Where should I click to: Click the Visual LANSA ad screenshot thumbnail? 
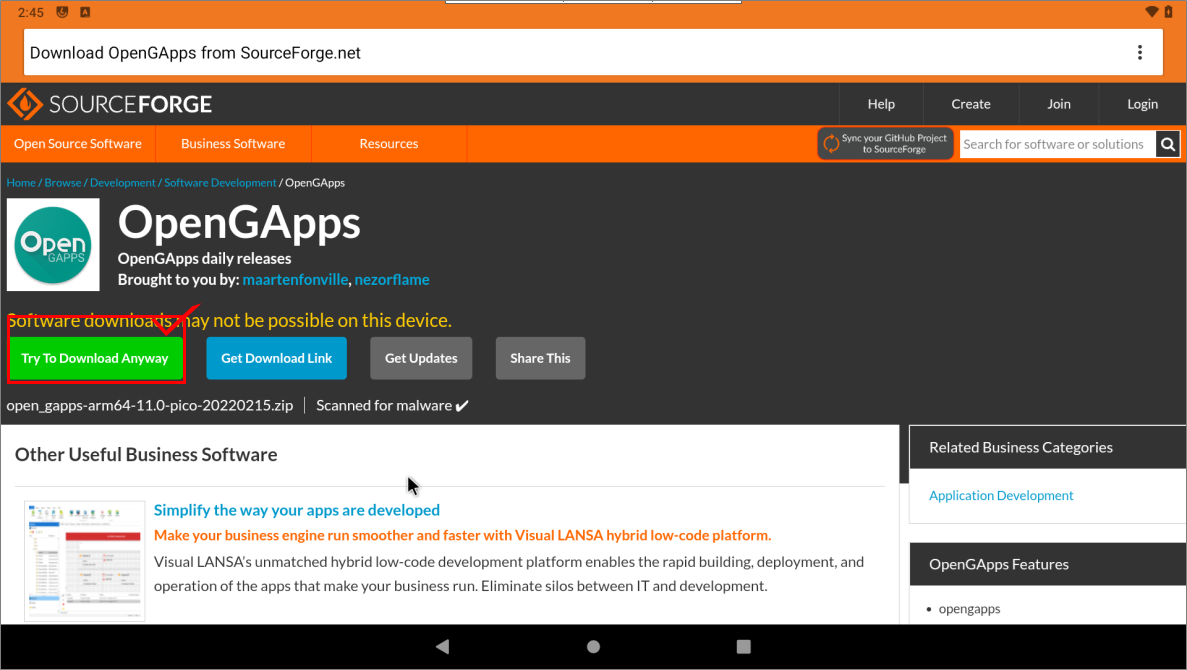coord(85,561)
